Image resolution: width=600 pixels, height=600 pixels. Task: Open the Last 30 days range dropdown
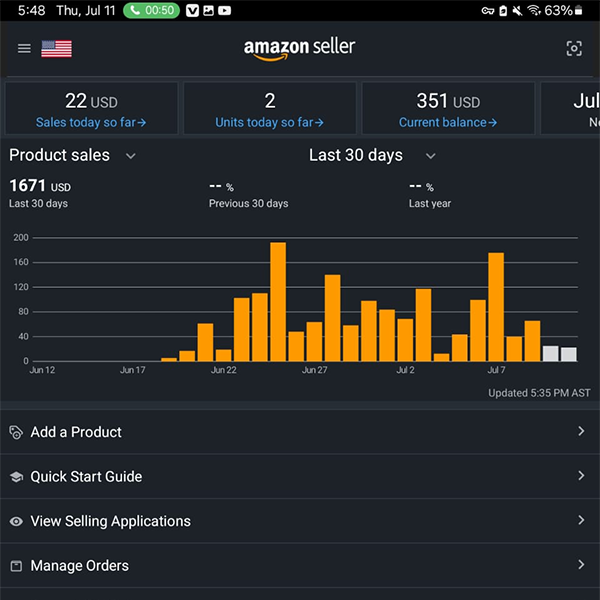click(x=430, y=156)
